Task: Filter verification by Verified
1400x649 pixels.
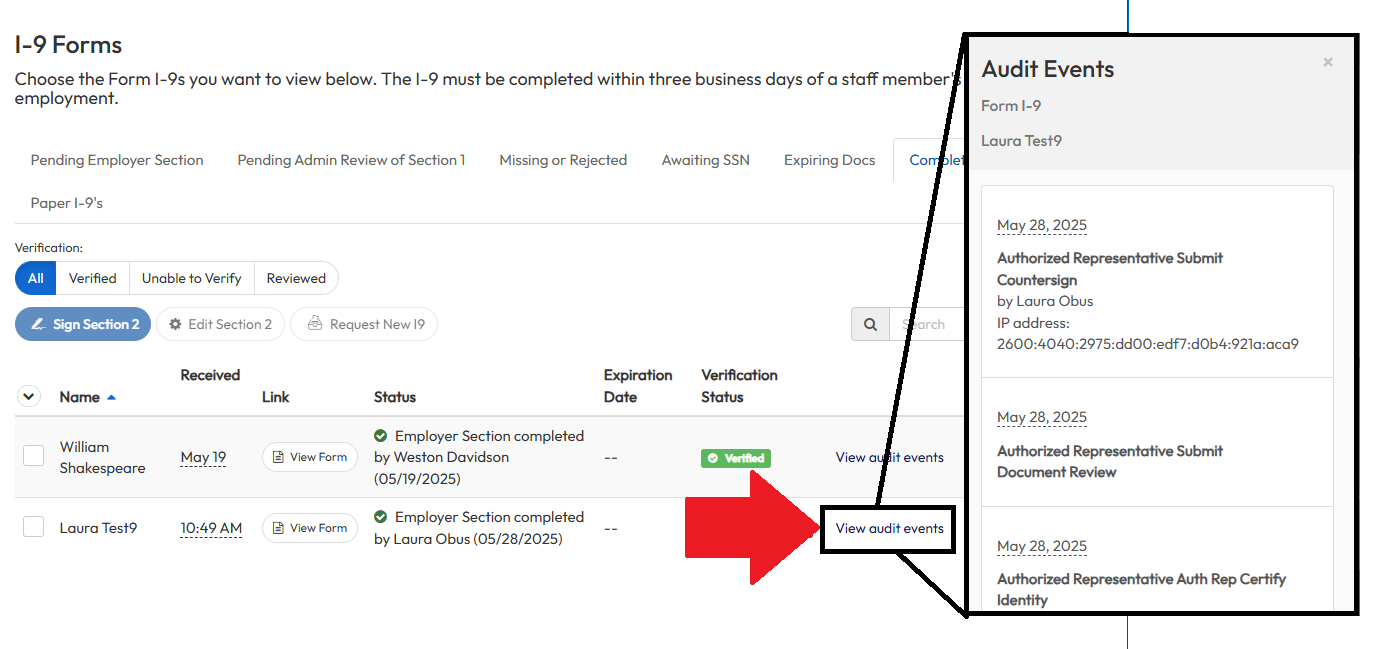Action: [x=92, y=278]
